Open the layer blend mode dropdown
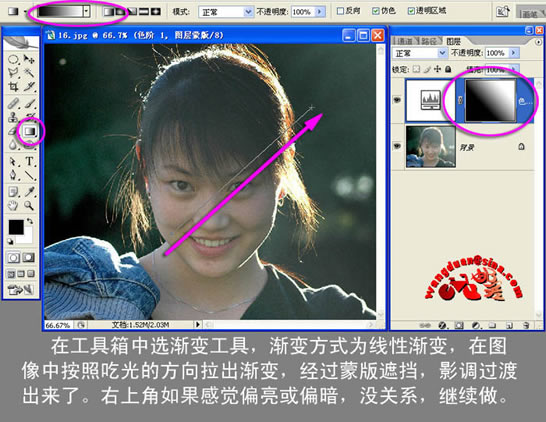The height and width of the screenshot is (422, 546). 420,53
